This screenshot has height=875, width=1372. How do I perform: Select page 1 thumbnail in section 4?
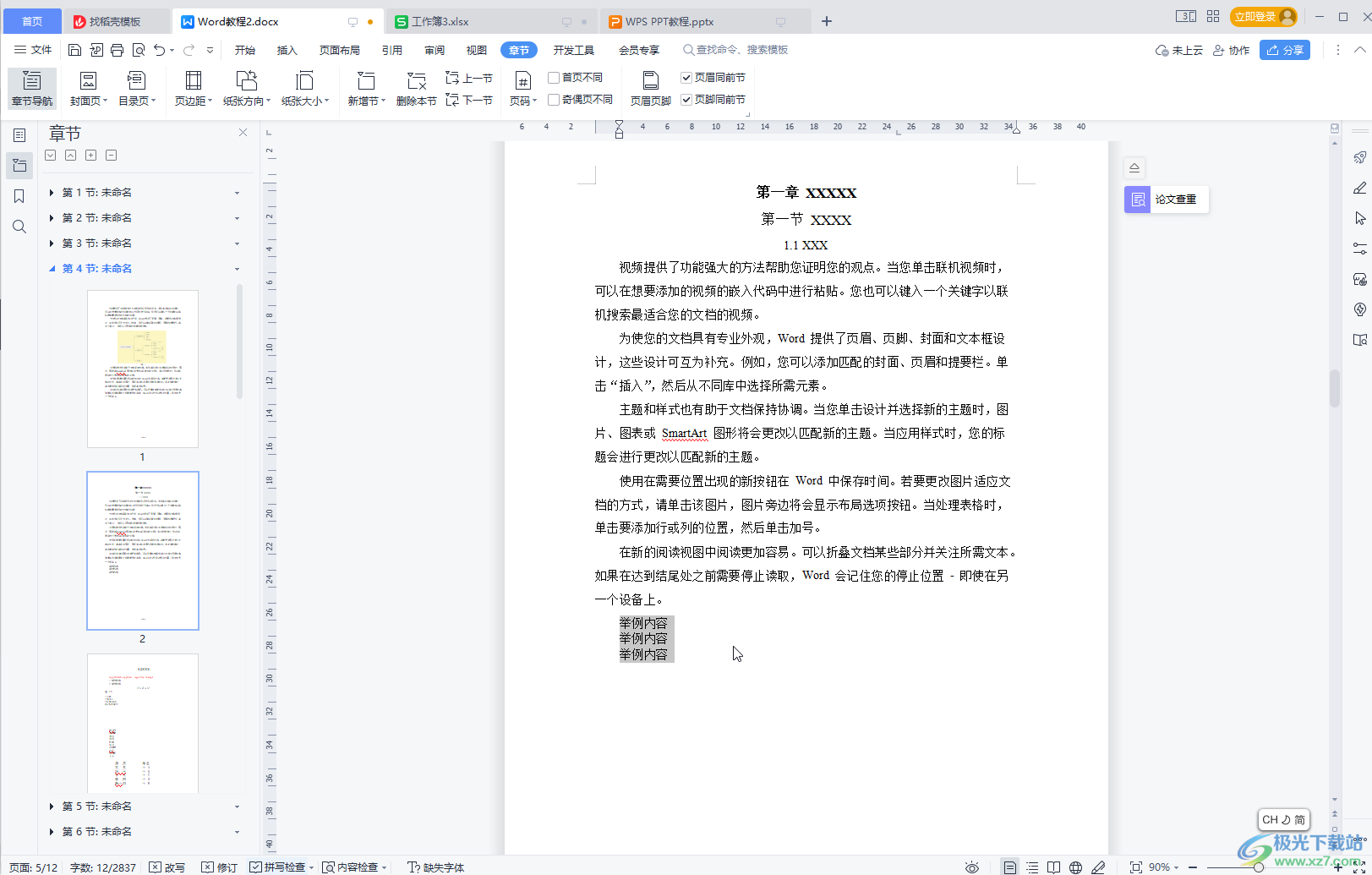coord(143,369)
